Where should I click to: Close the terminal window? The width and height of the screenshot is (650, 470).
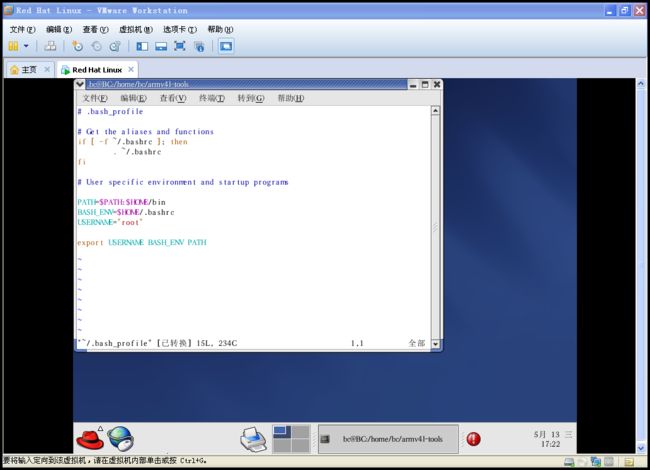click(x=437, y=85)
